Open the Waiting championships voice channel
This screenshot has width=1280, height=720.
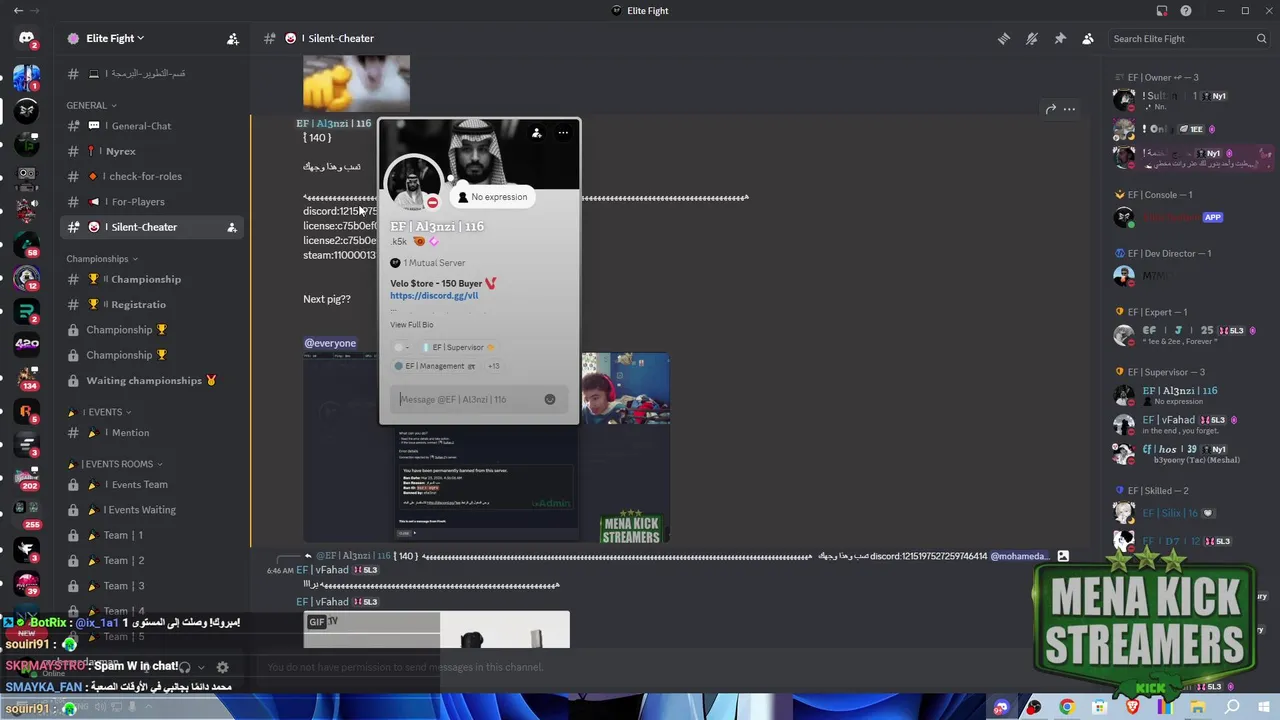pos(151,380)
